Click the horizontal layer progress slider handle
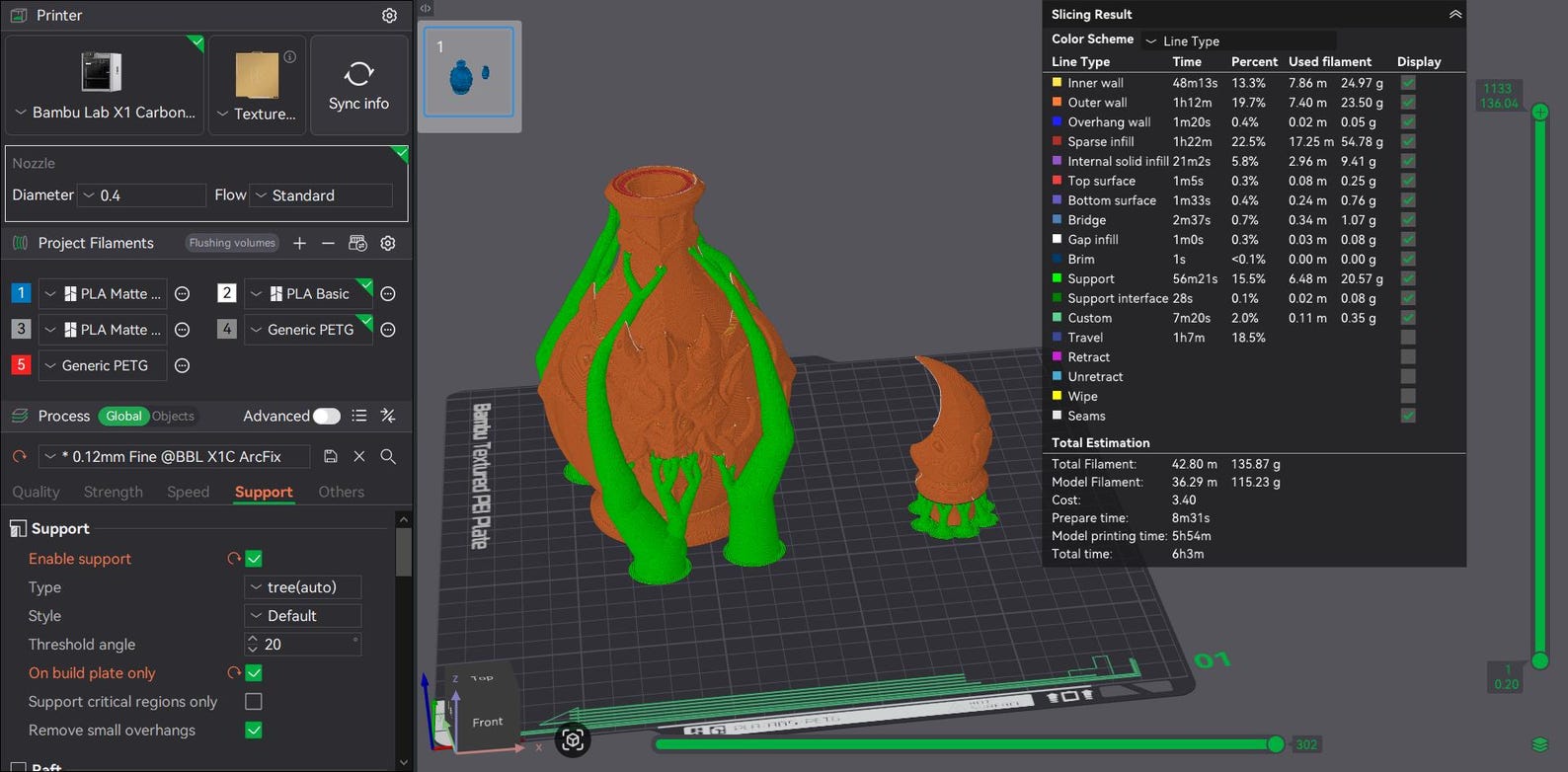The width and height of the screenshot is (1568, 772). click(x=1276, y=743)
